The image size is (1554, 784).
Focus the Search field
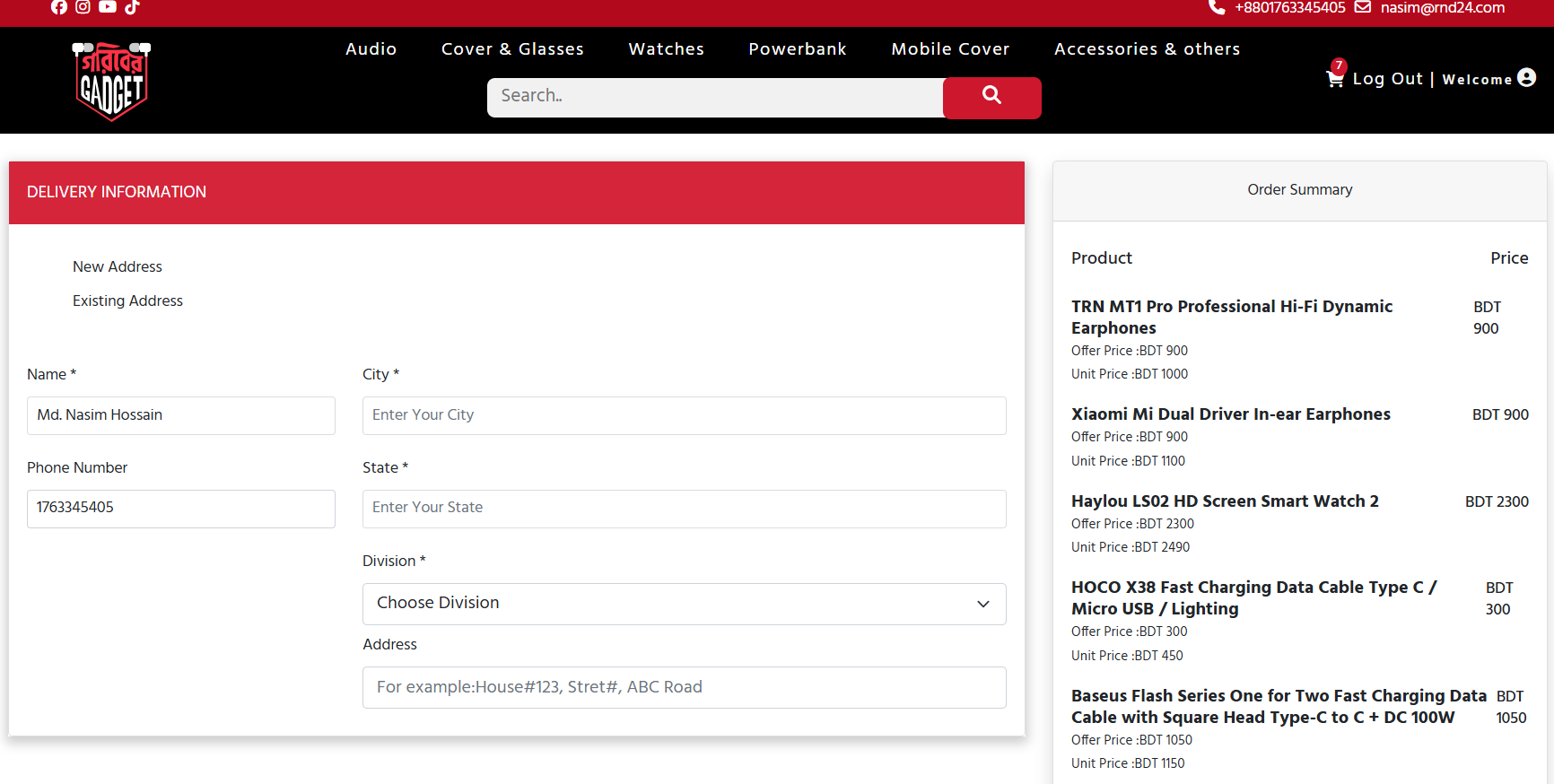(x=715, y=98)
